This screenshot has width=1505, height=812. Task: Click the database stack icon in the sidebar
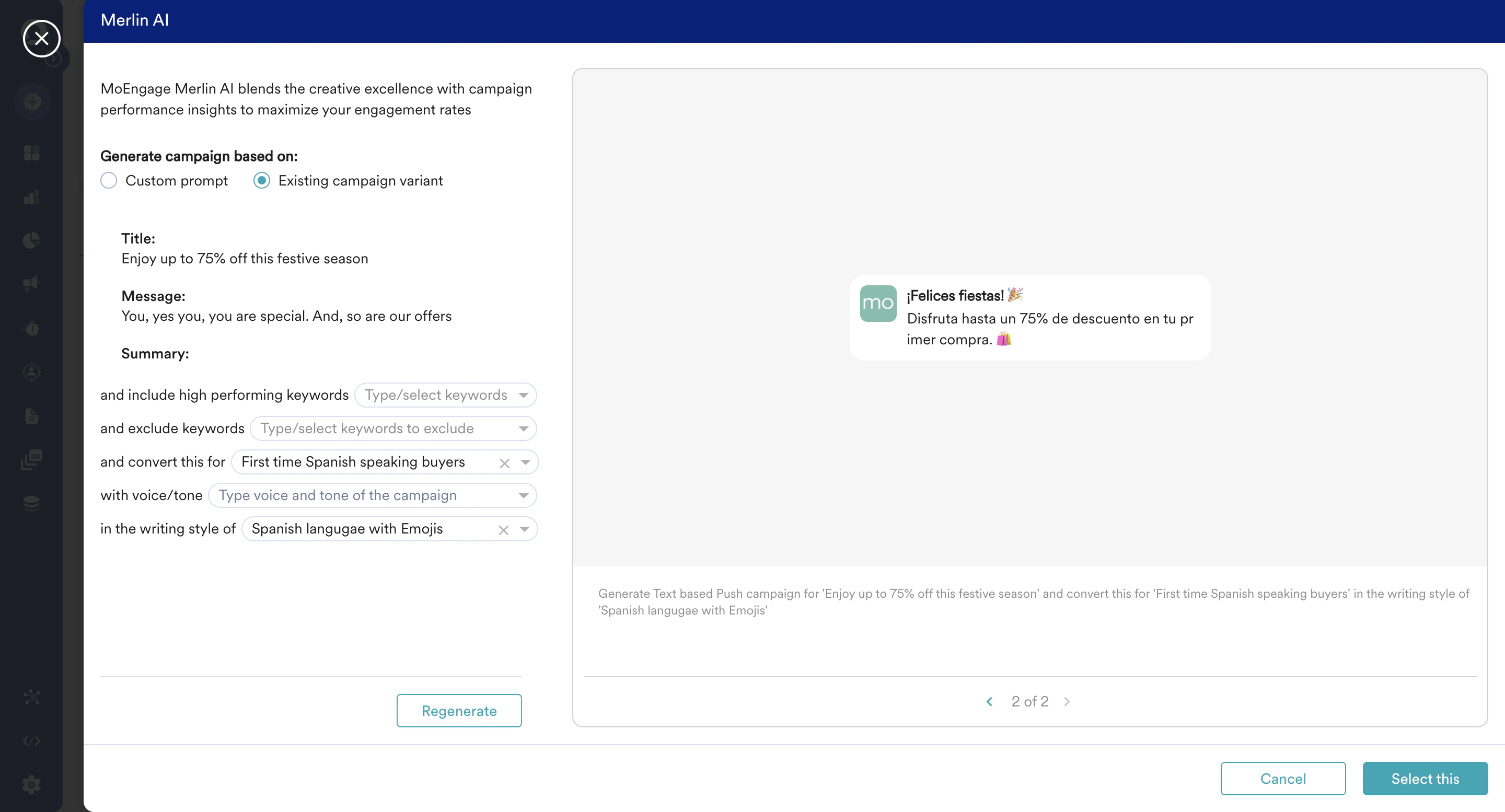(x=31, y=503)
